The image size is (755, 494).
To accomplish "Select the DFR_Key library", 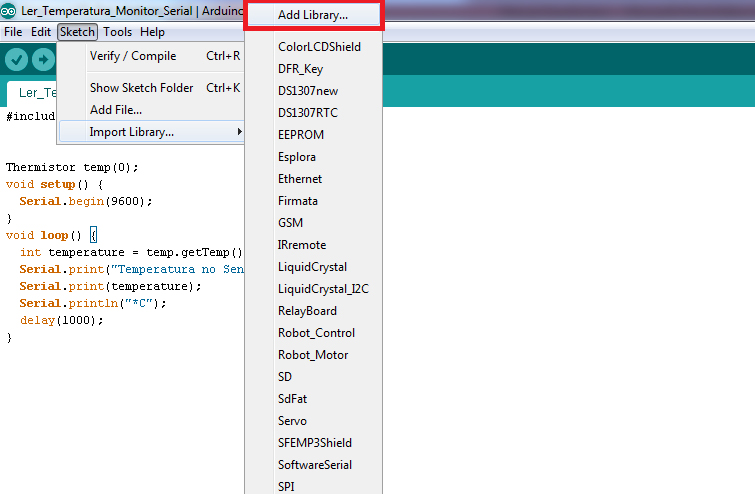I will pyautogui.click(x=313, y=69).
